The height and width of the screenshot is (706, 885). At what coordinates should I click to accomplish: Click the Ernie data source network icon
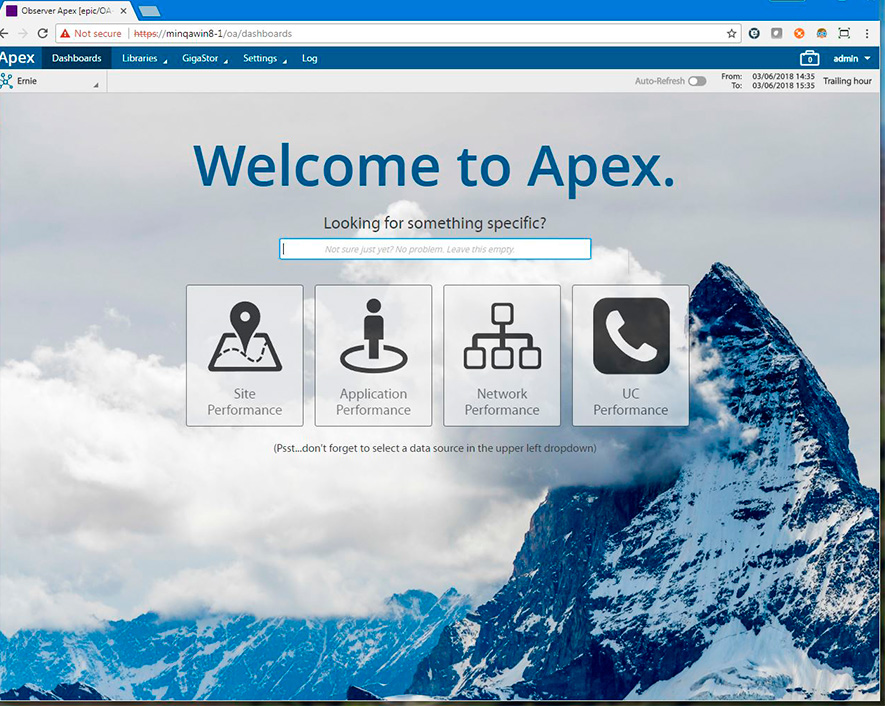pos(7,81)
